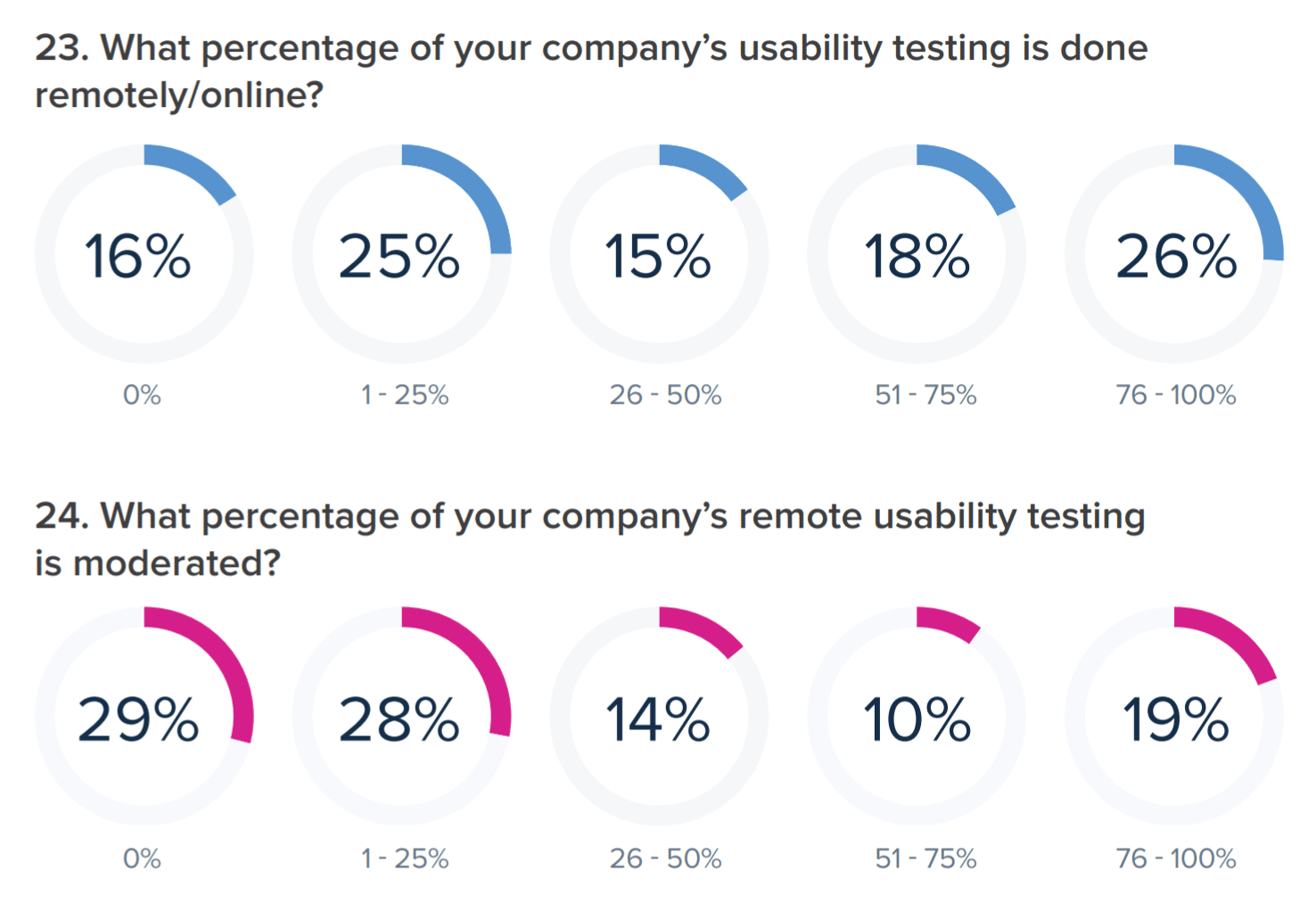Select the 28% pink donut chart

click(401, 718)
